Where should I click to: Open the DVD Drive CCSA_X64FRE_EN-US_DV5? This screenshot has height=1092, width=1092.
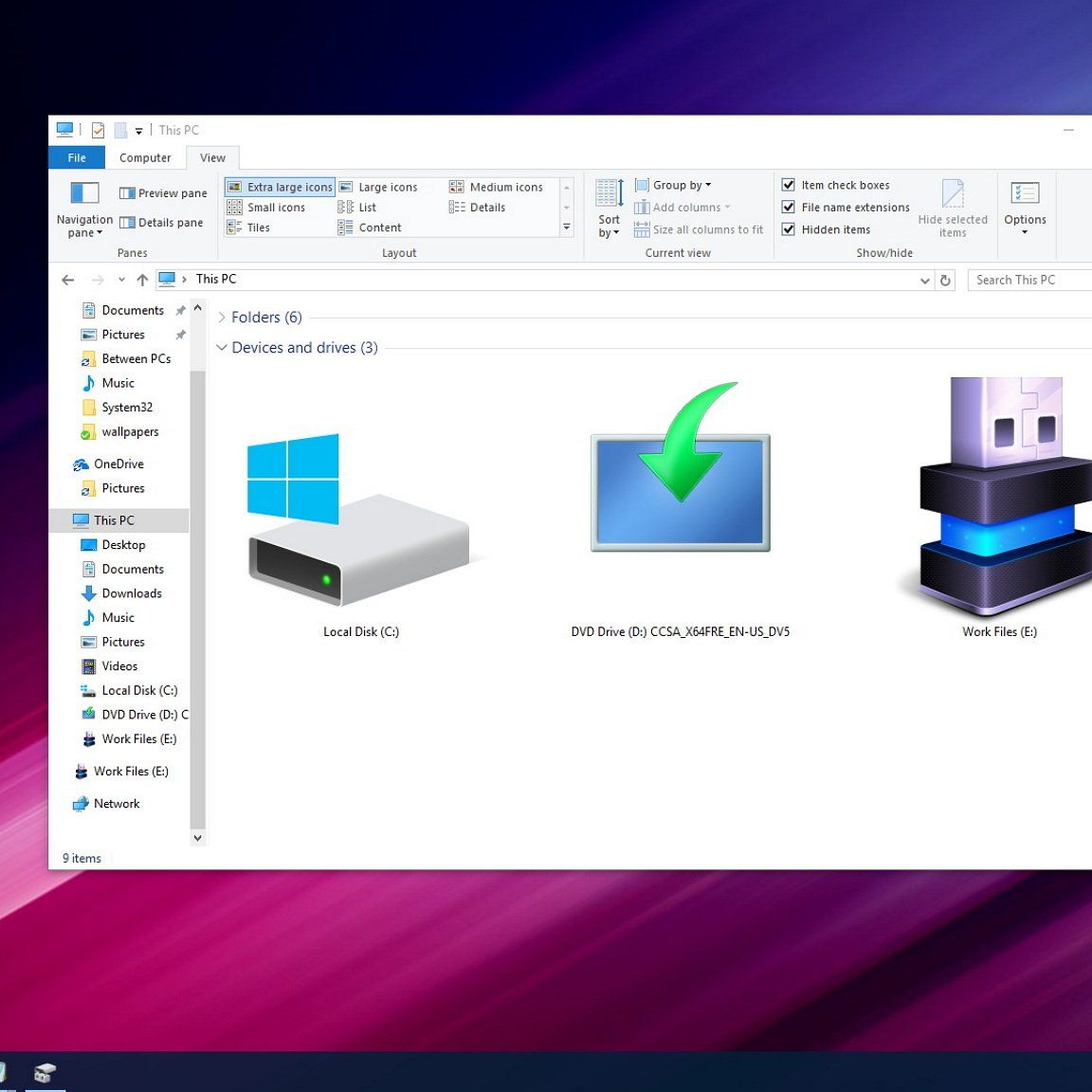tap(679, 491)
